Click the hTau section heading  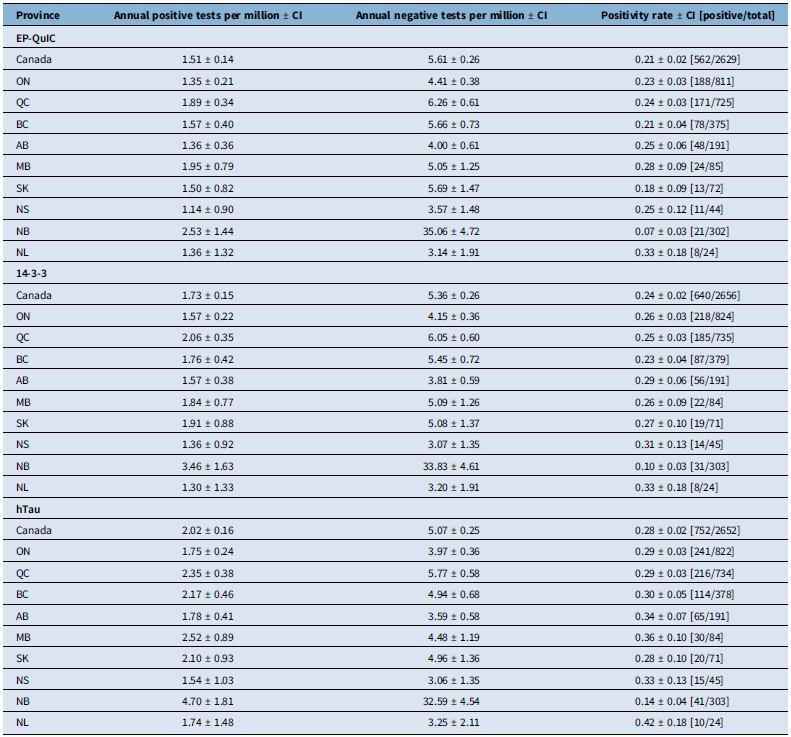point(30,509)
